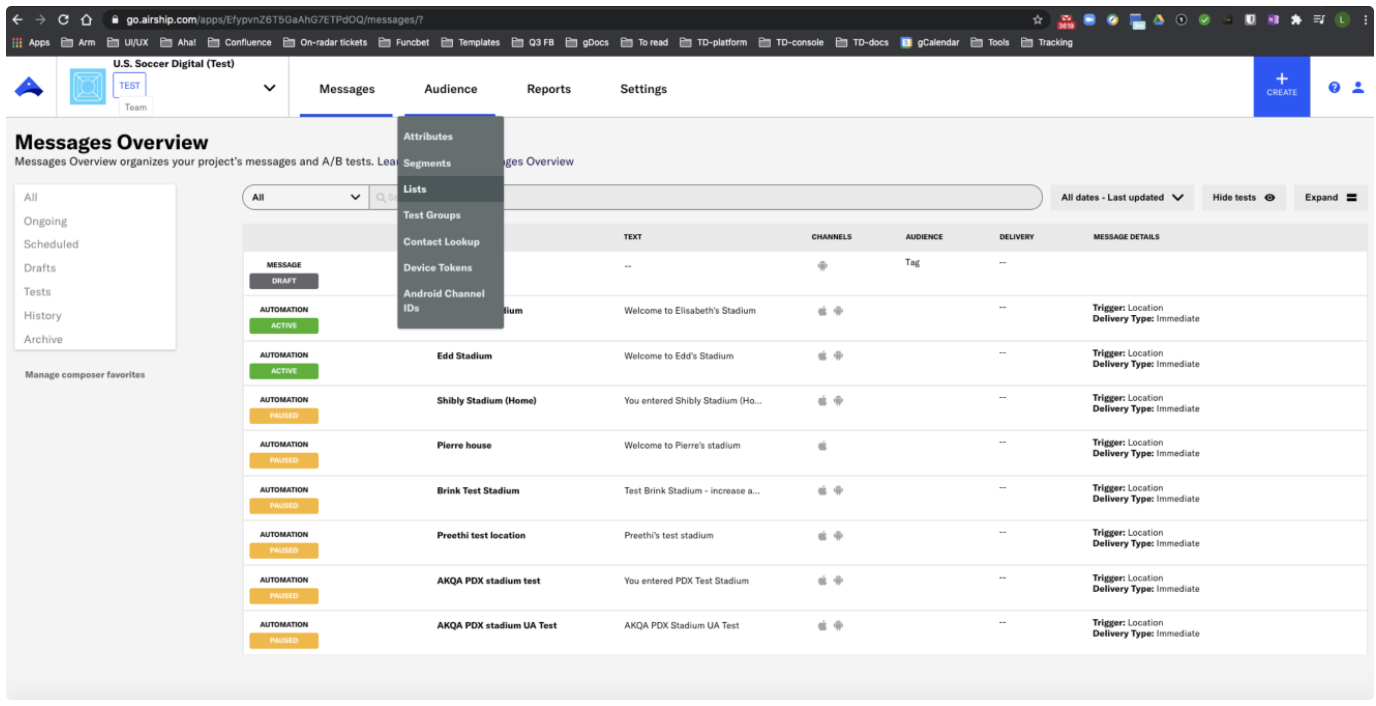The image size is (1376, 706).
Task: Reload the page with browser refresh icon
Action: tap(63, 20)
